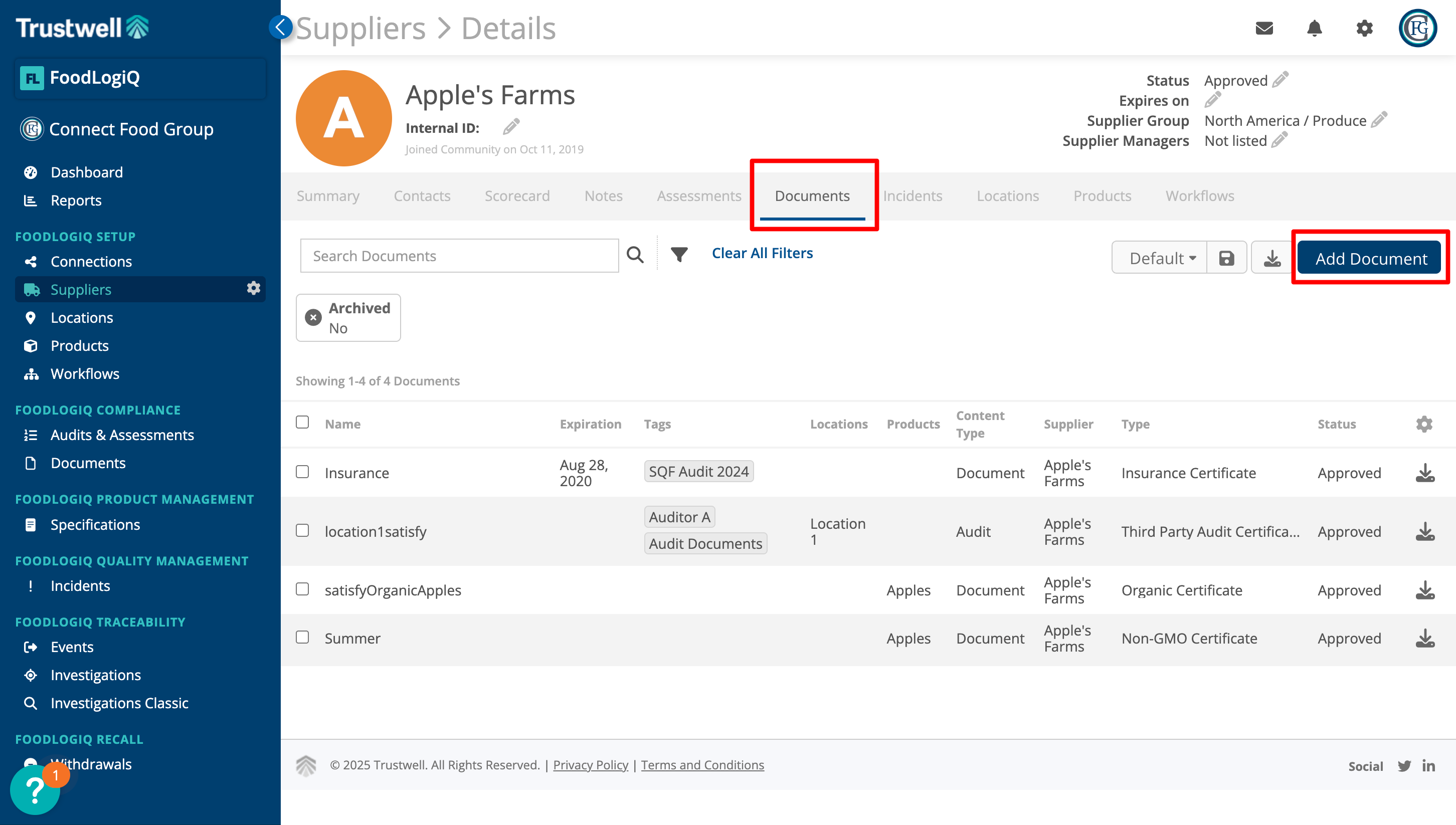Download the Summer document
The image size is (1456, 825).
[x=1425, y=638]
